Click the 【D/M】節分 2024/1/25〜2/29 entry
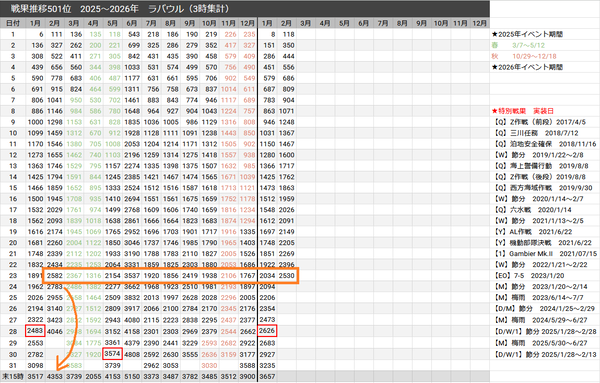This screenshot has width=600, height=383. pyautogui.click(x=544, y=308)
